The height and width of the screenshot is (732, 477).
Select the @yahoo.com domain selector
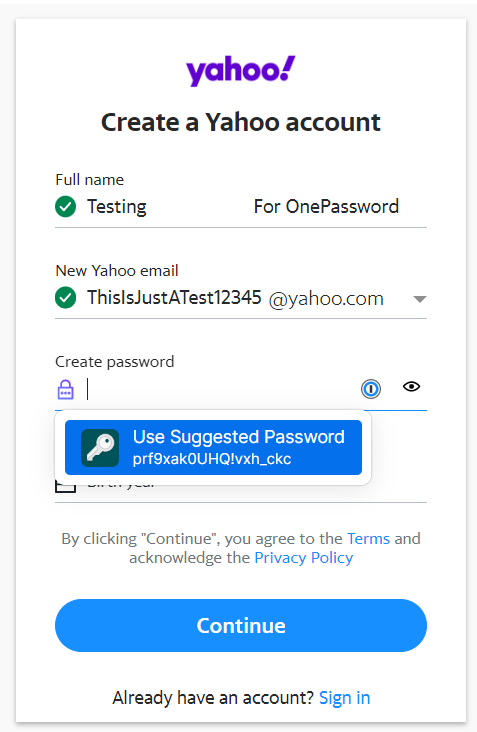(347, 298)
